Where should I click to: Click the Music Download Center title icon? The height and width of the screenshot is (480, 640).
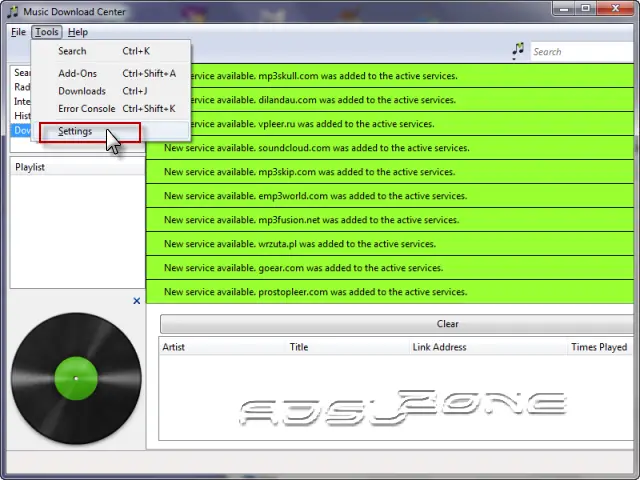tap(13, 11)
